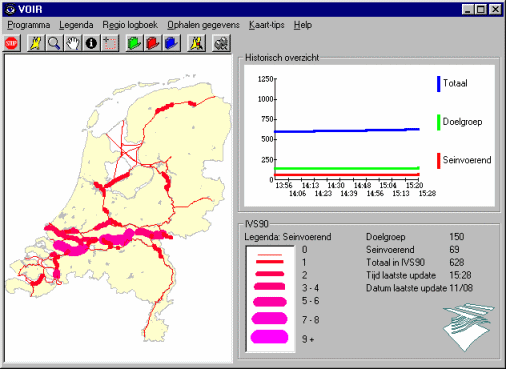Screen dimensions: 506x369
Task: Choose the info identify tool
Action: (x=91, y=43)
